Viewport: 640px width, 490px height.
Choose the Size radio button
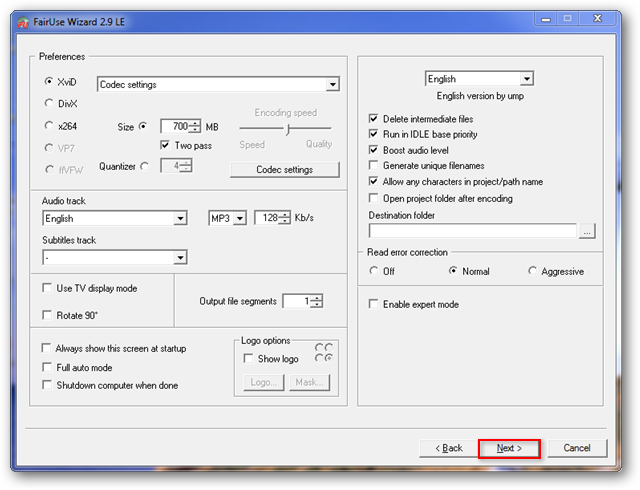coord(143,126)
